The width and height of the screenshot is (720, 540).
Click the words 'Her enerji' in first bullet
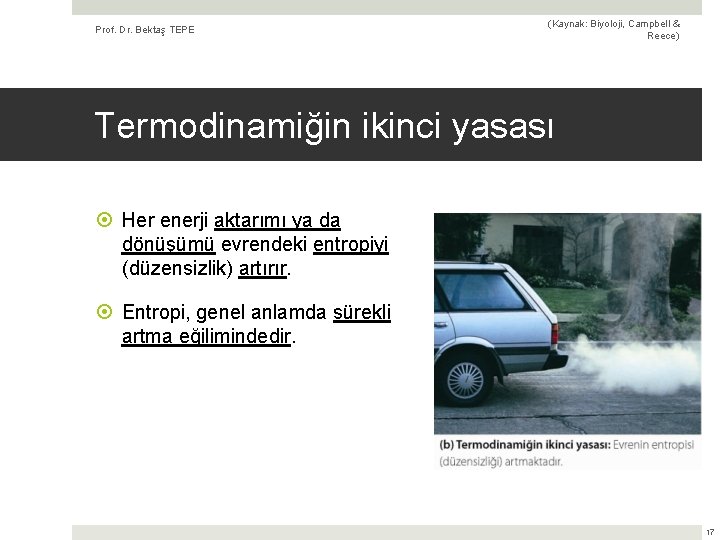pos(165,221)
